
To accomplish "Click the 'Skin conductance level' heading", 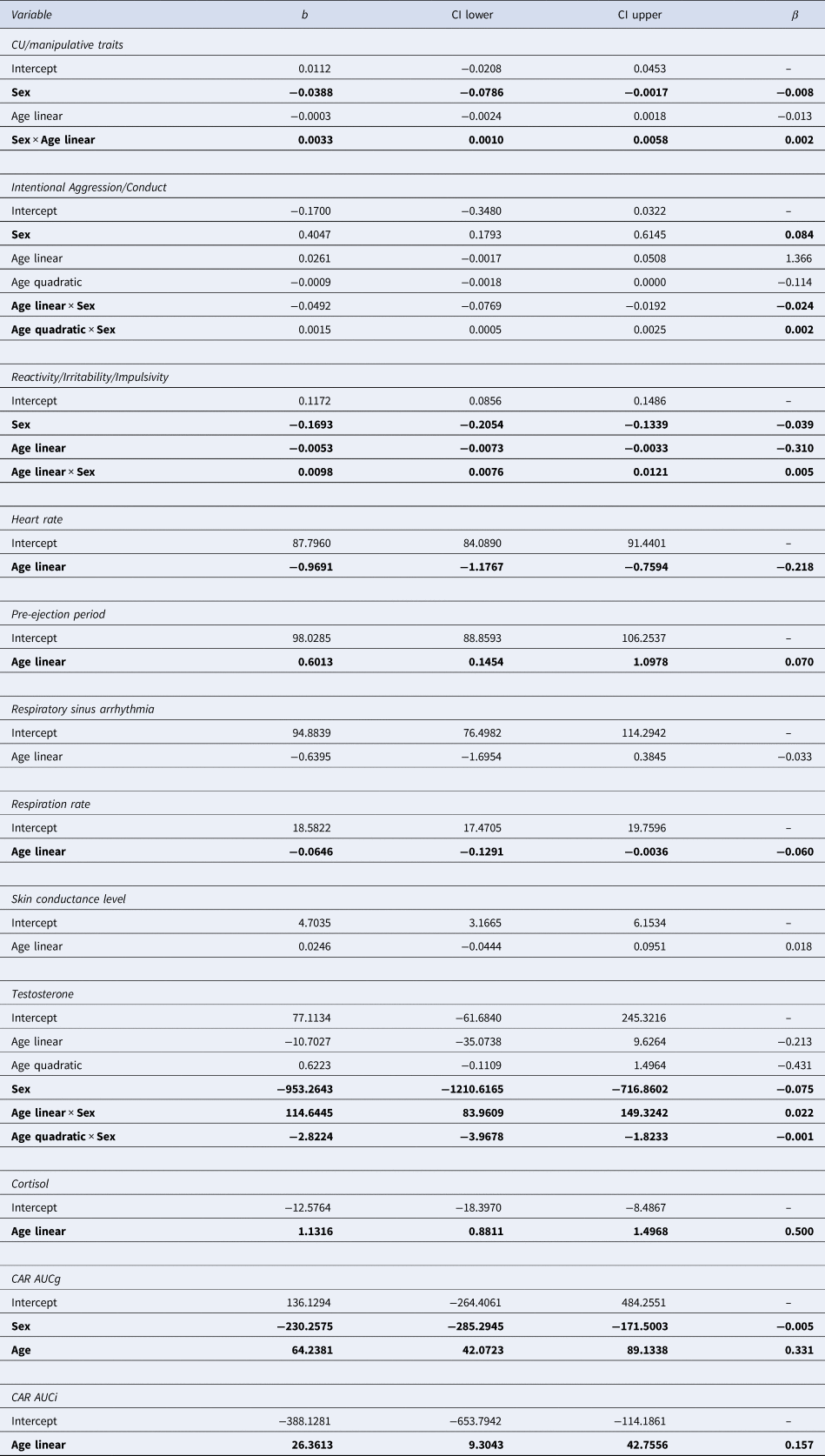I will 69,898.
